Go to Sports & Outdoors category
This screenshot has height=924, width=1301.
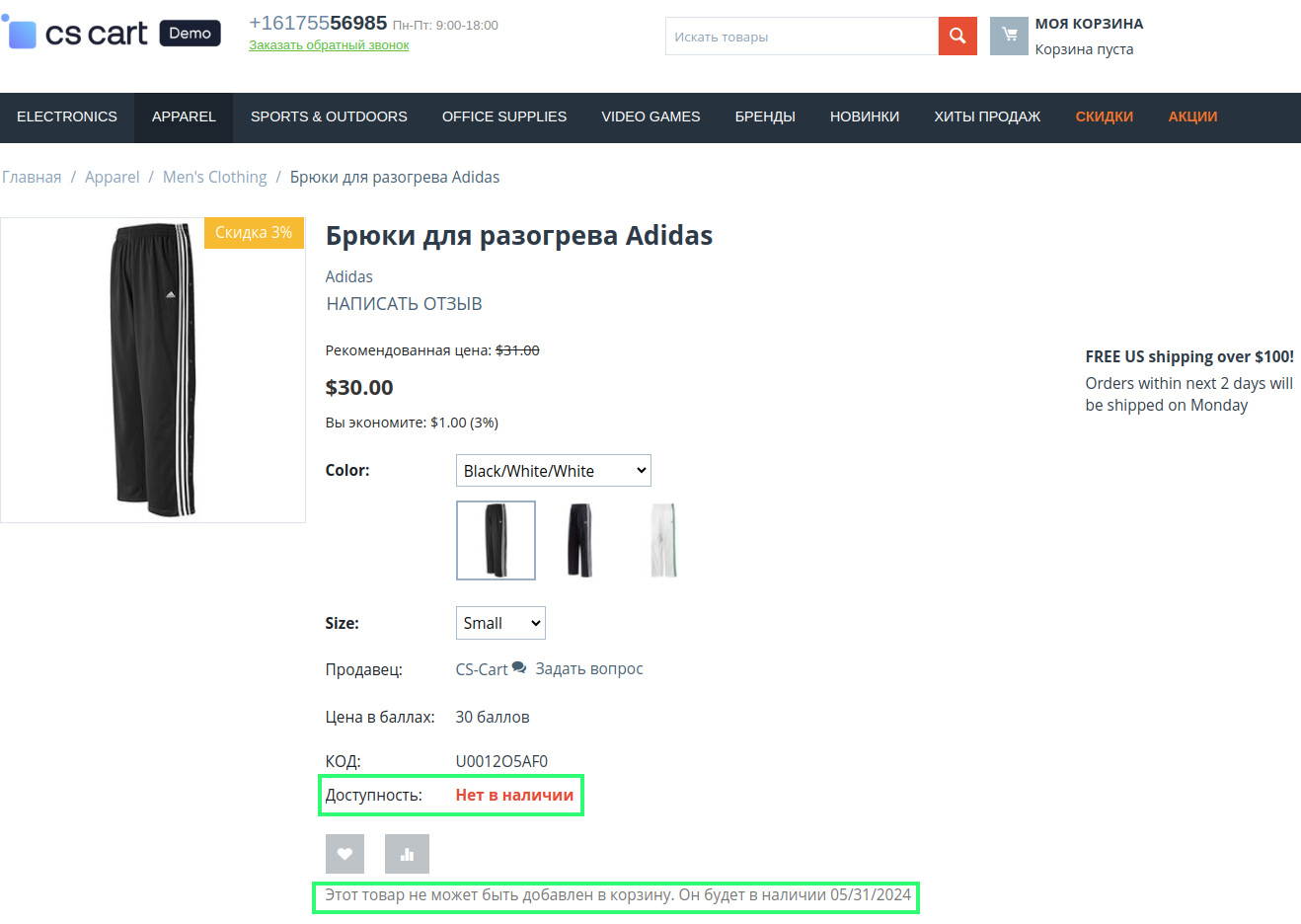click(329, 116)
